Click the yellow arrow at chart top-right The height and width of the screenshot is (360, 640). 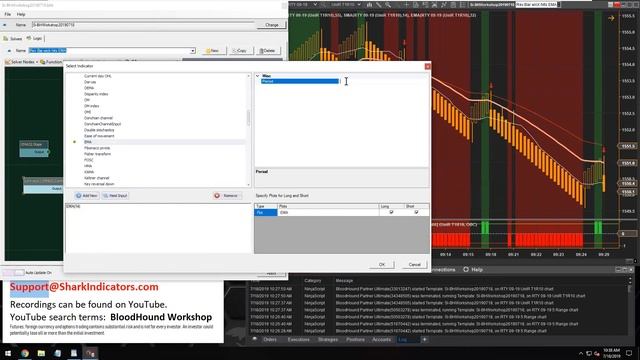(x=611, y=18)
